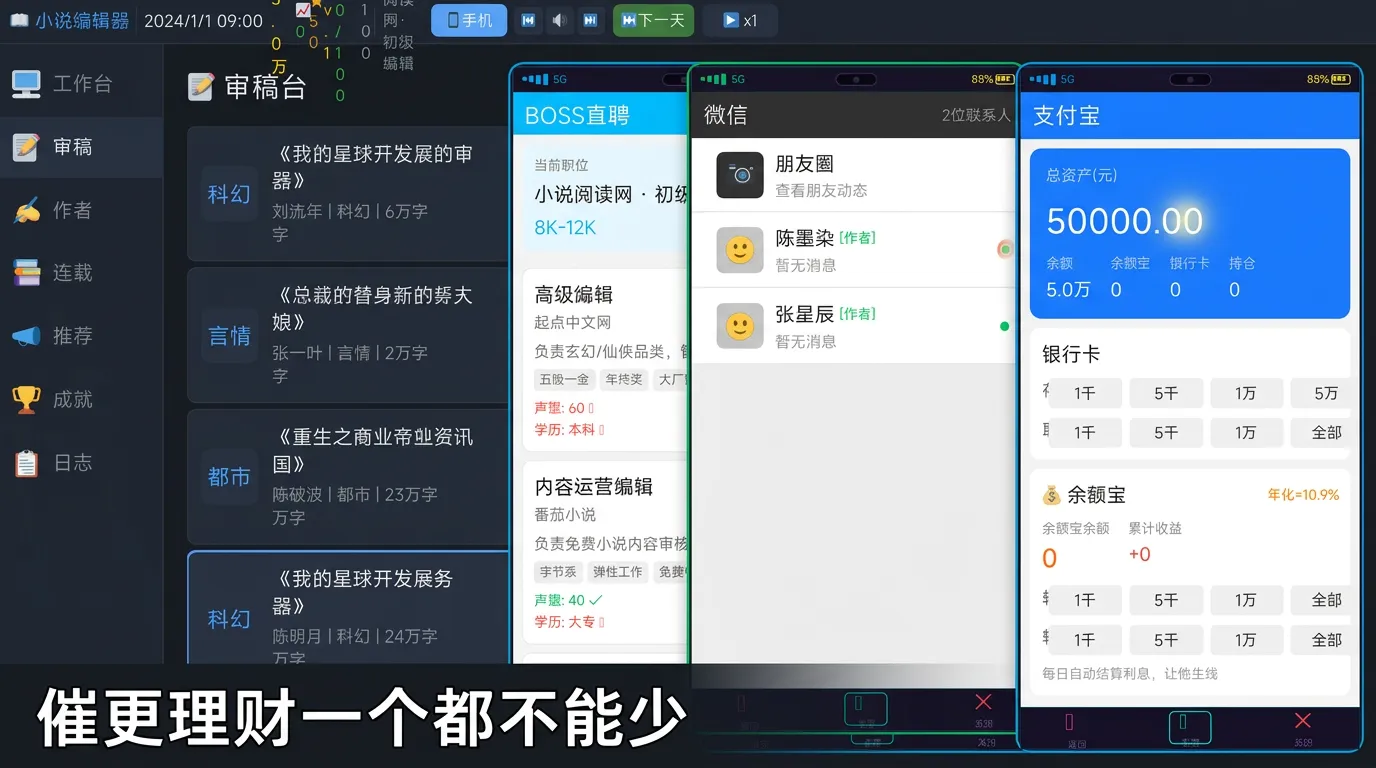Screen dimensions: 1376x768
Task: Open the 高级编辑 job listing
Action: point(607,360)
